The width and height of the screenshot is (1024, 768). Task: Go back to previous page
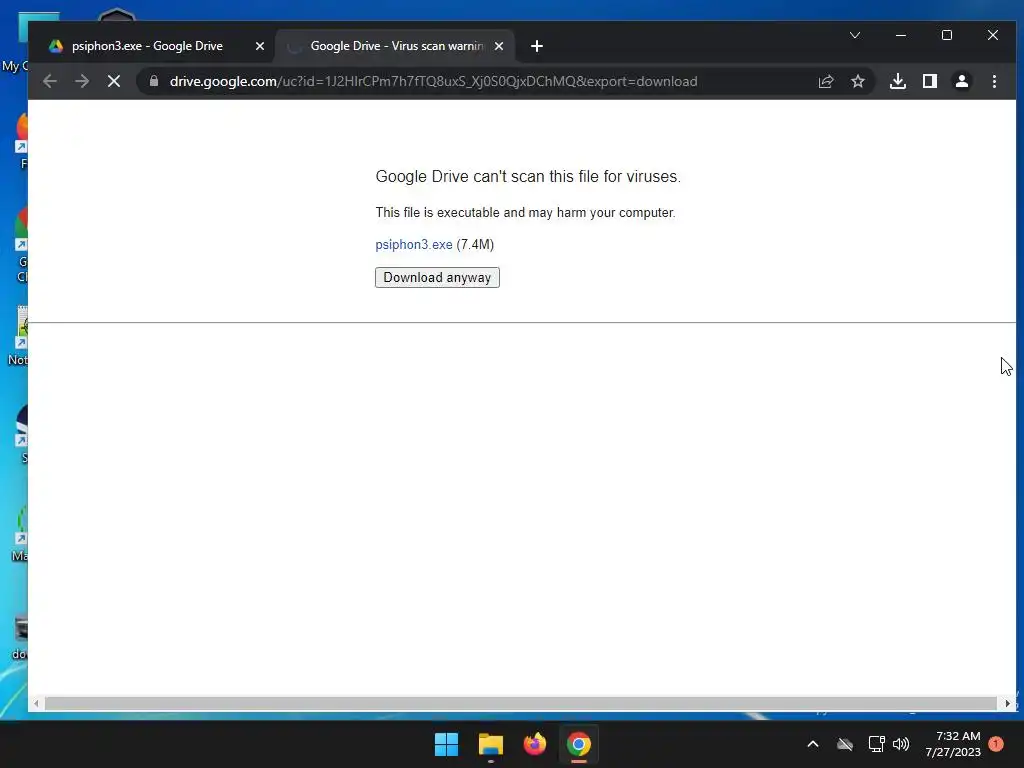[x=50, y=81]
